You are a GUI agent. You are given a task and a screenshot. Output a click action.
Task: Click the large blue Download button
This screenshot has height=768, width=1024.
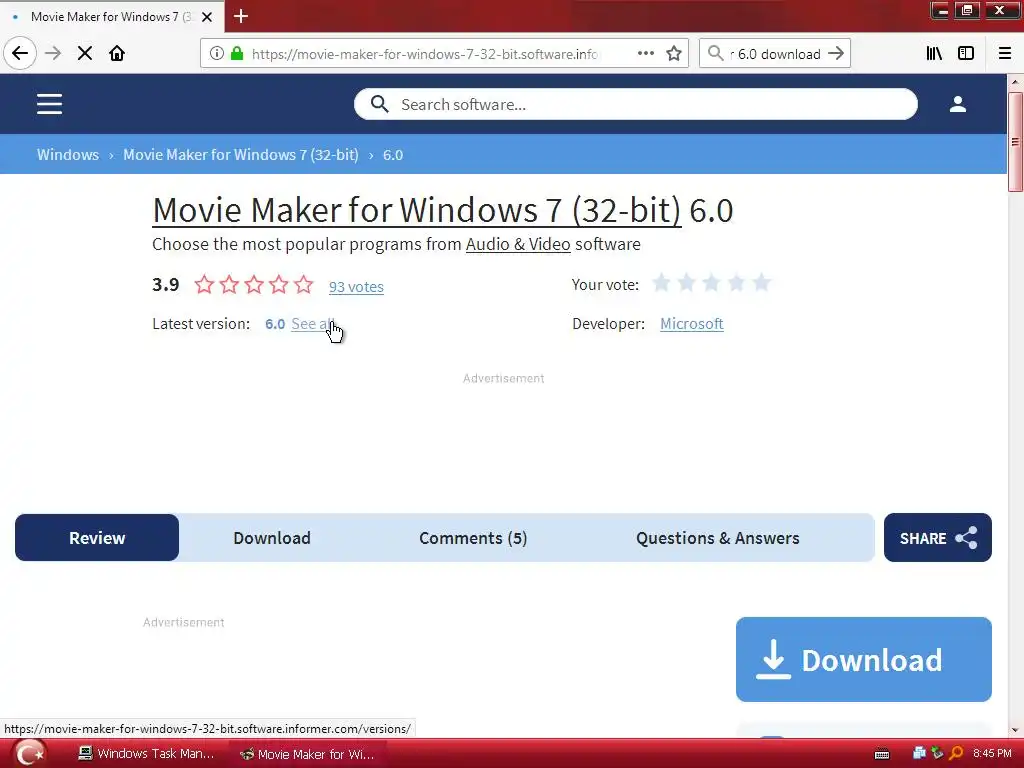(x=863, y=660)
